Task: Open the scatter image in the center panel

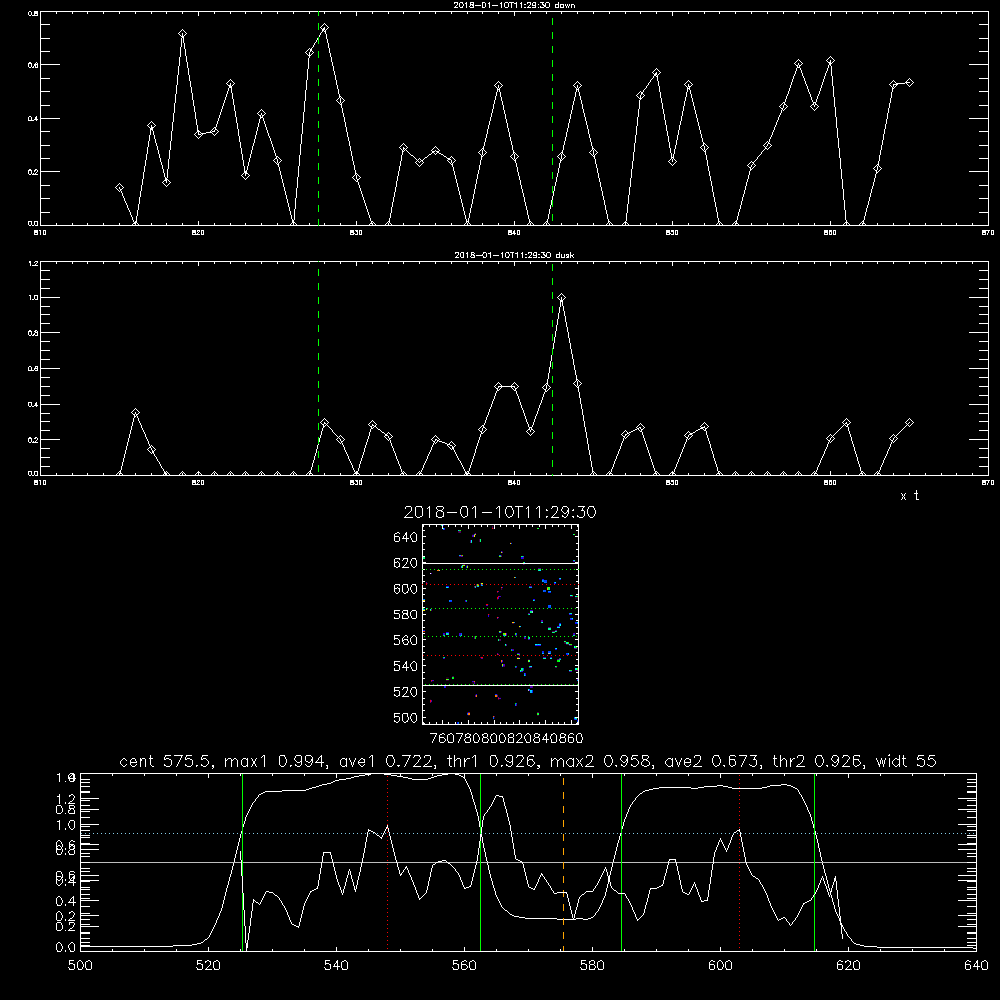Action: click(501, 624)
